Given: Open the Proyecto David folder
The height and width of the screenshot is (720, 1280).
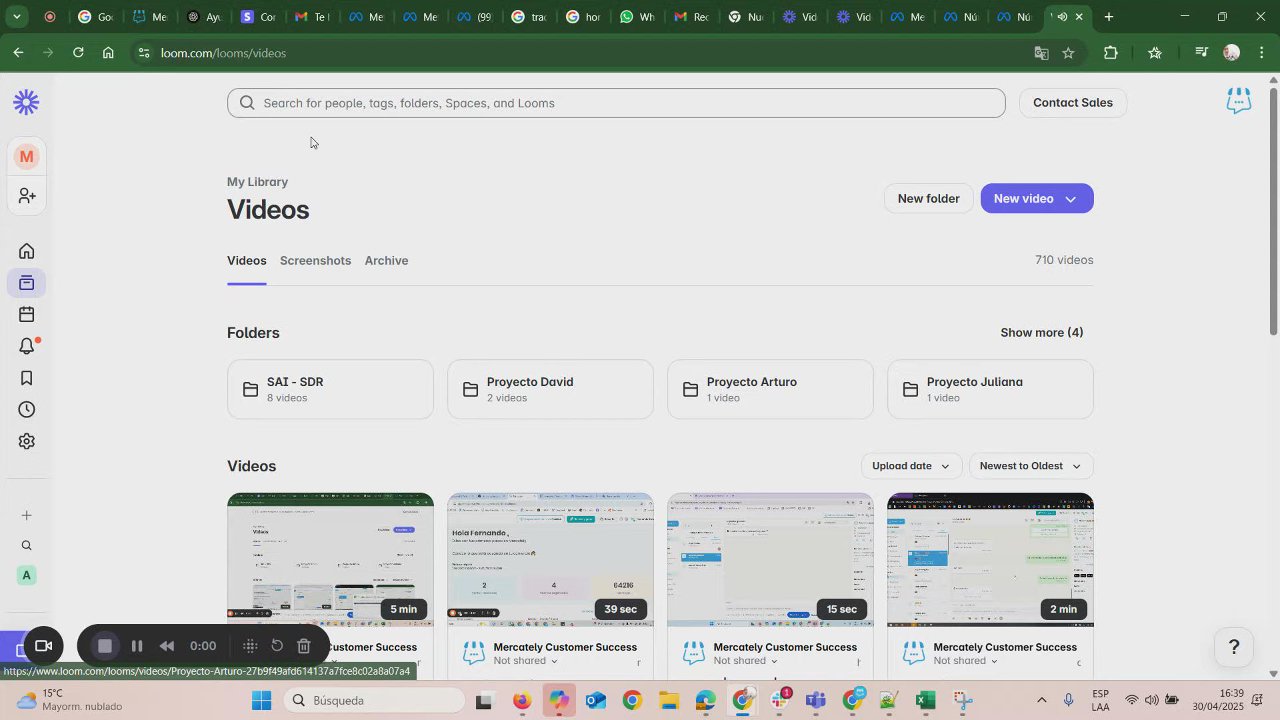Looking at the screenshot, I should coord(550,389).
